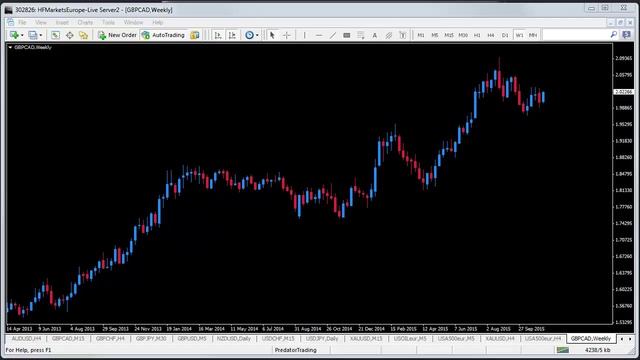Open the Insert menu
Viewport: 640px width, 360px height.
coord(62,22)
